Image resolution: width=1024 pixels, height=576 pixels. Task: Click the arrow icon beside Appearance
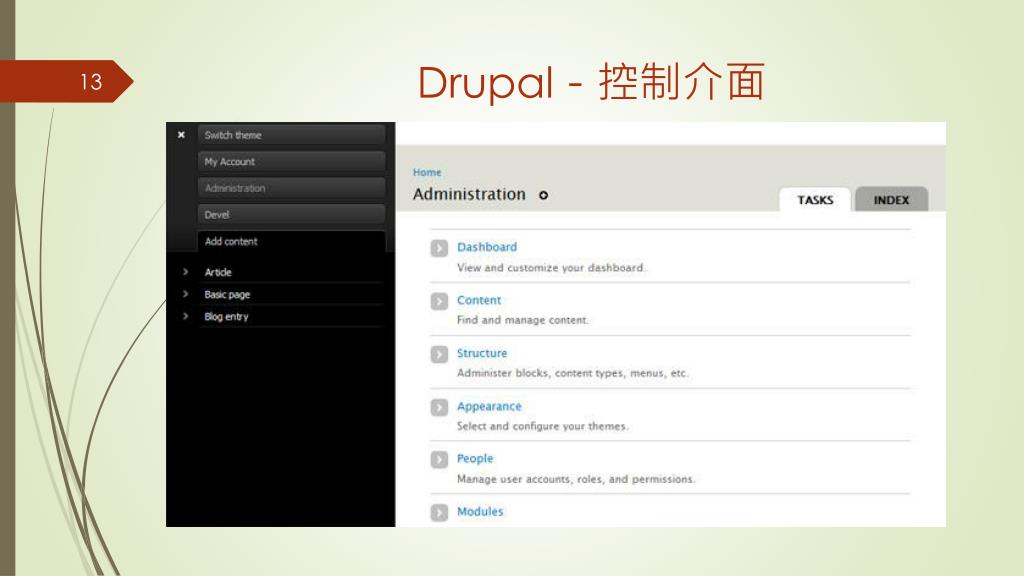point(440,407)
